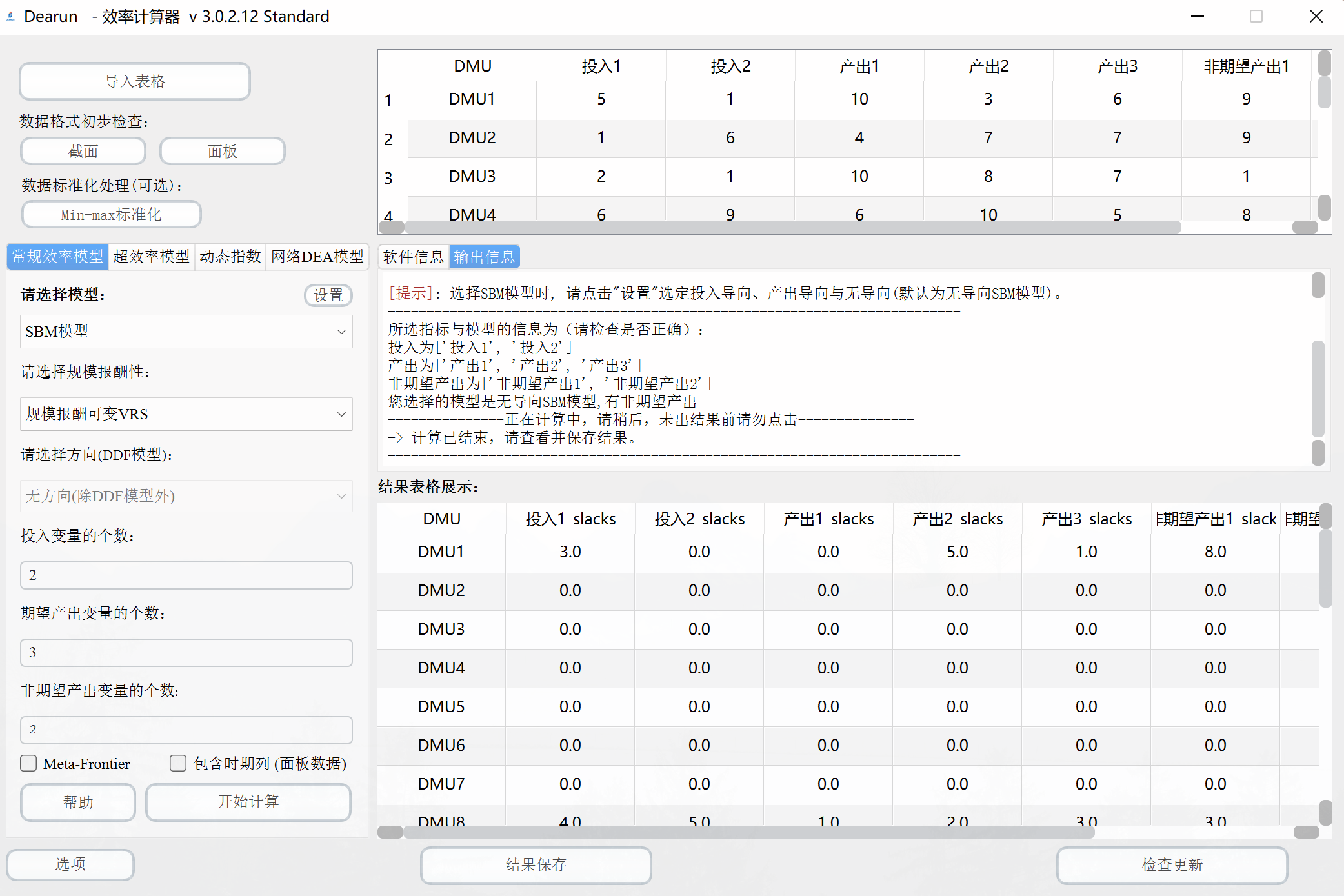Switch to the 软件信息 tab
Viewport: 1344px width, 896px height.
[413, 257]
